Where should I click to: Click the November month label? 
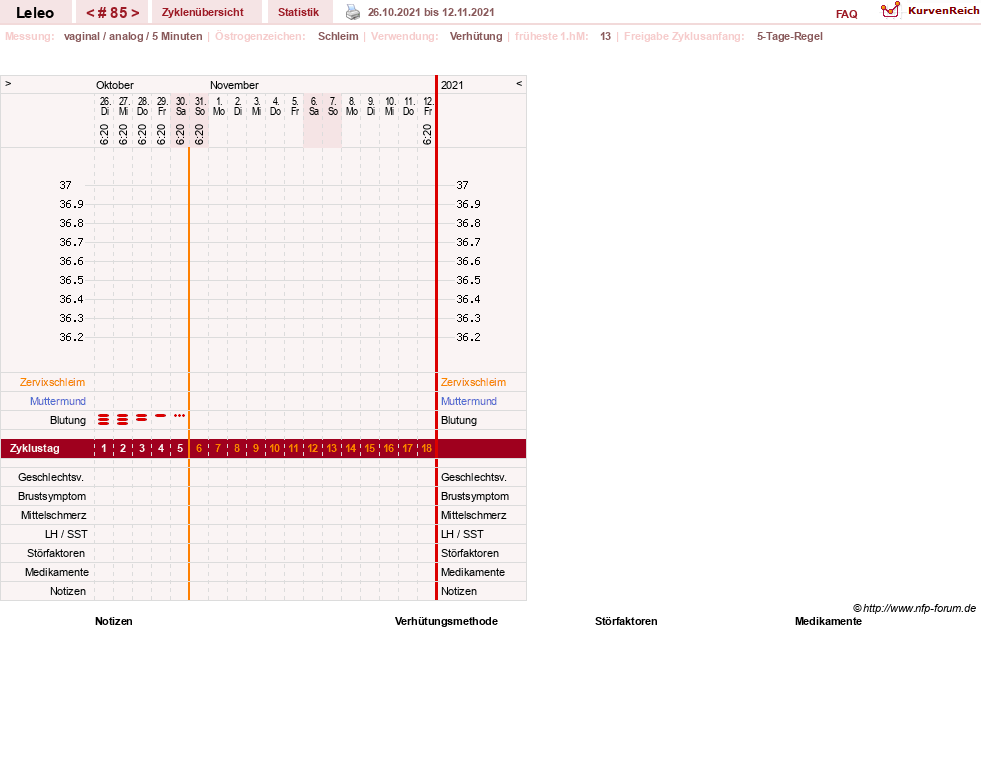234,85
